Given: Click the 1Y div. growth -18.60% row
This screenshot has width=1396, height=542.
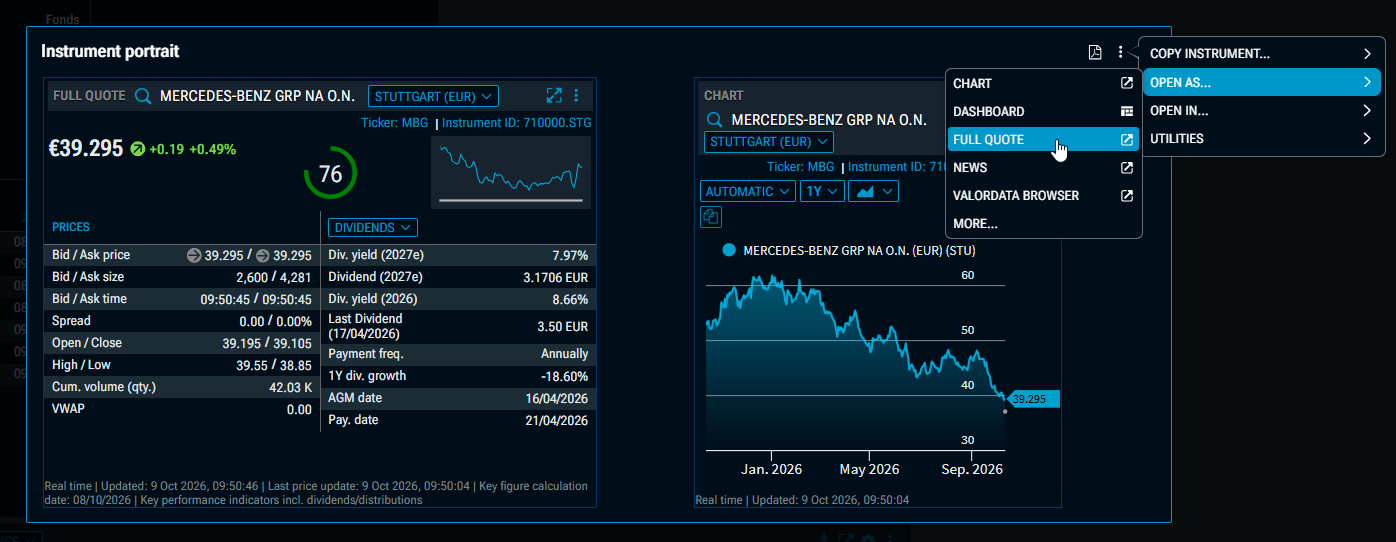Looking at the screenshot, I should tap(458, 376).
